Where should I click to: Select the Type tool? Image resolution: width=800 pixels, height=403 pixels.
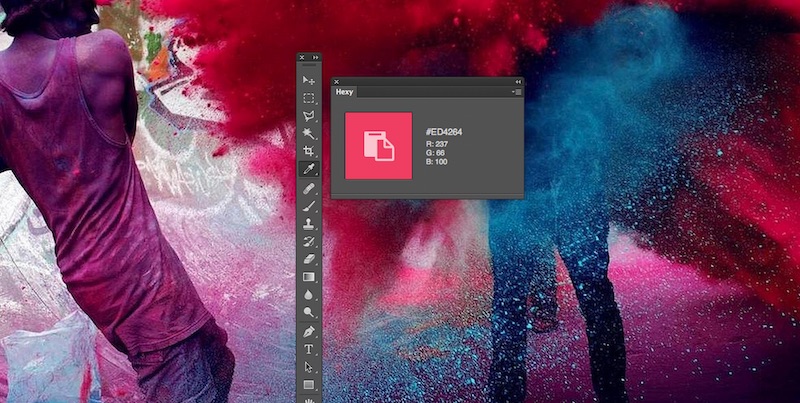click(309, 349)
